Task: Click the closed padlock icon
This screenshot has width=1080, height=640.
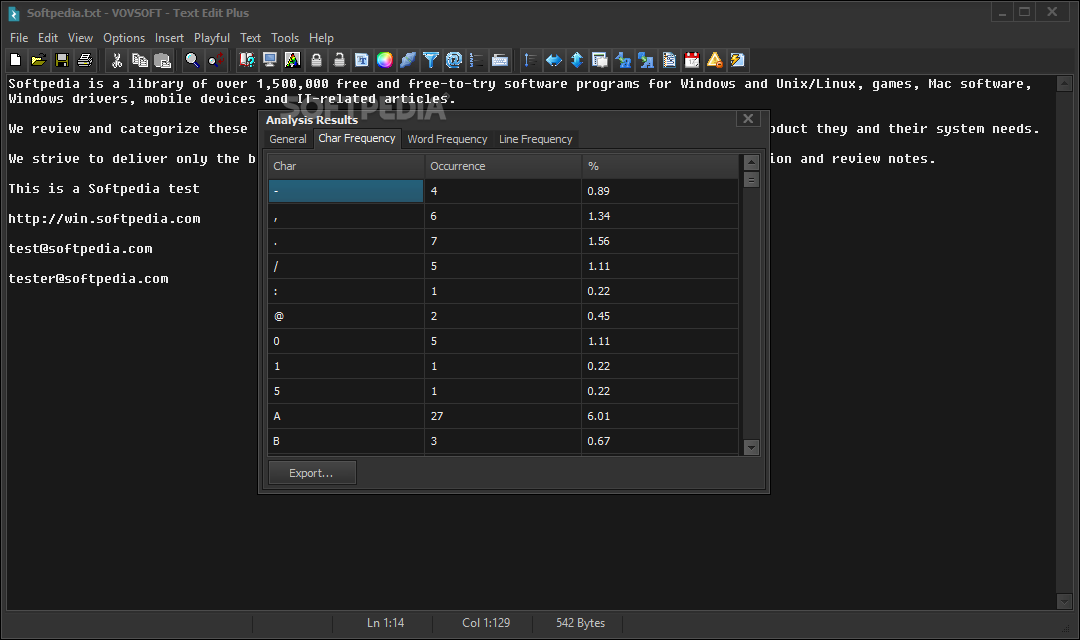Action: tap(316, 60)
